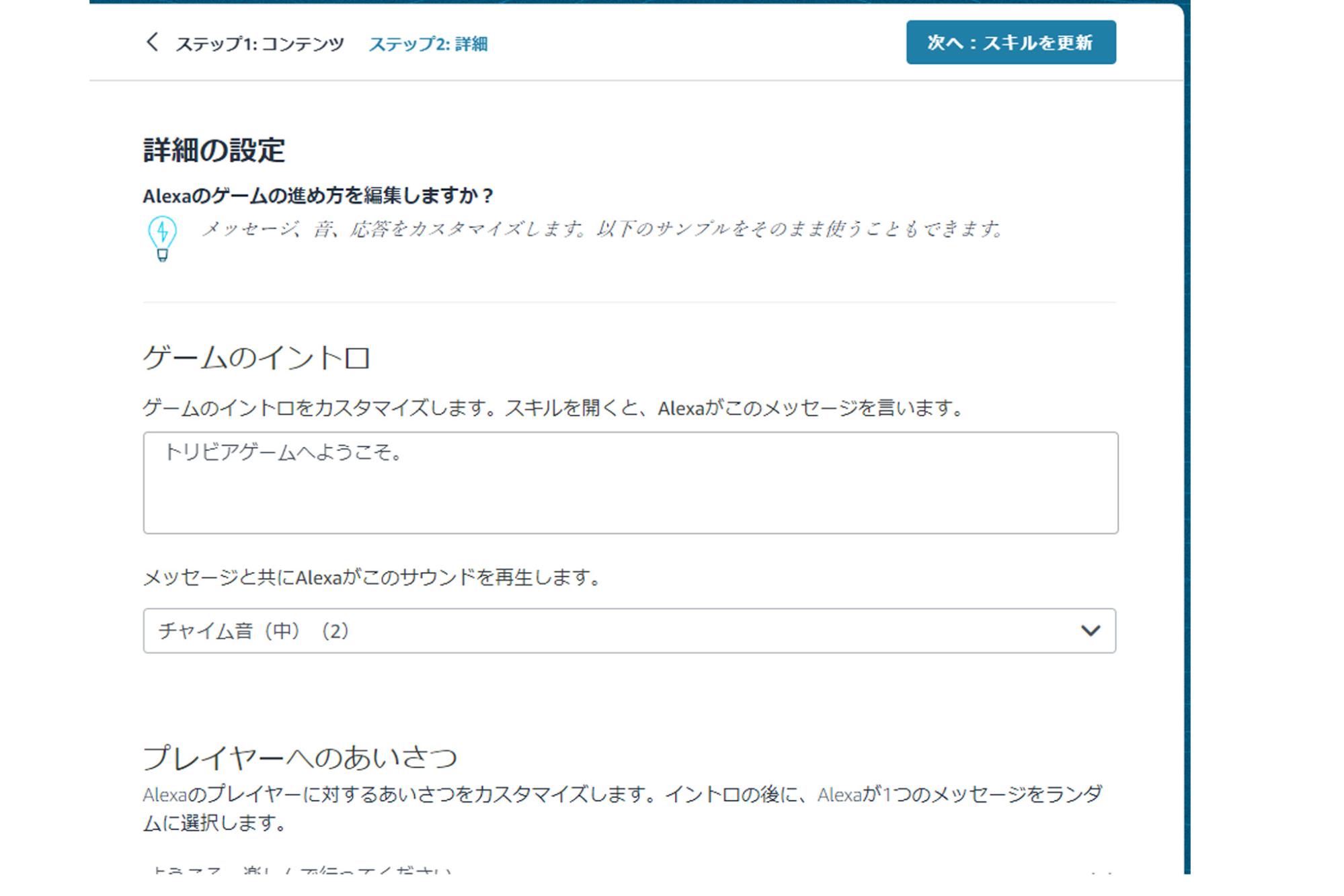
Task: Go to ステップ1: コンテンツ step
Action: (260, 44)
